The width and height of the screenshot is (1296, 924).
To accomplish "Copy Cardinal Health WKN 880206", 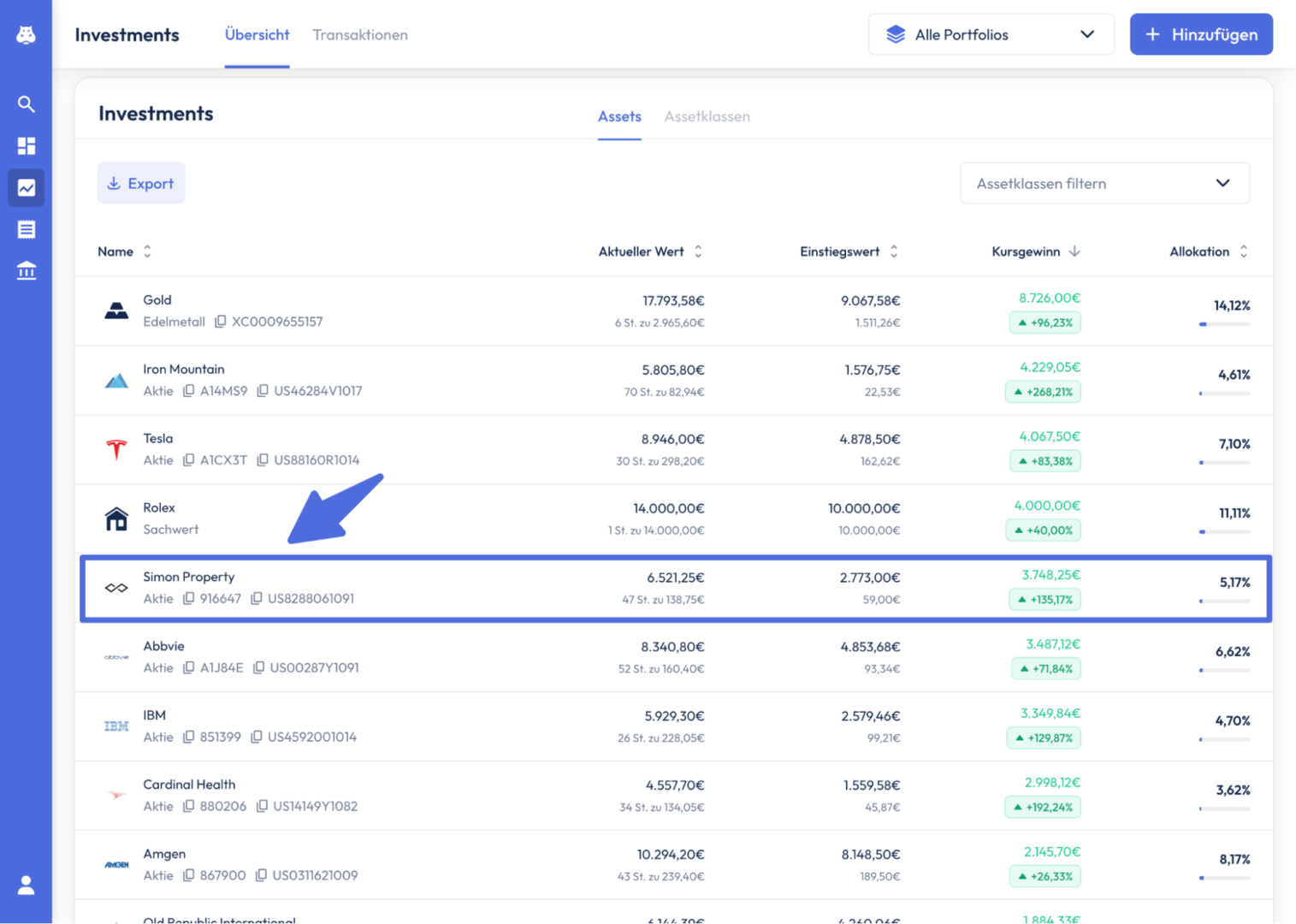I will [x=188, y=807].
